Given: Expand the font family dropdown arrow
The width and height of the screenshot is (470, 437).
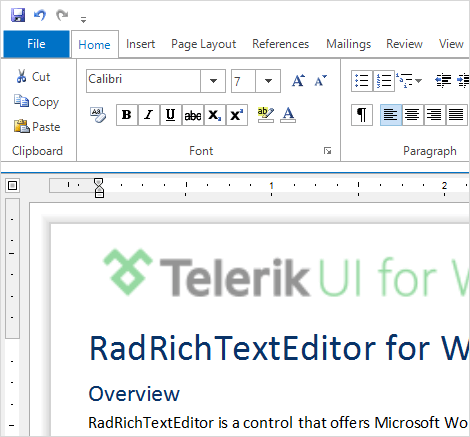Looking at the screenshot, I should (x=213, y=81).
